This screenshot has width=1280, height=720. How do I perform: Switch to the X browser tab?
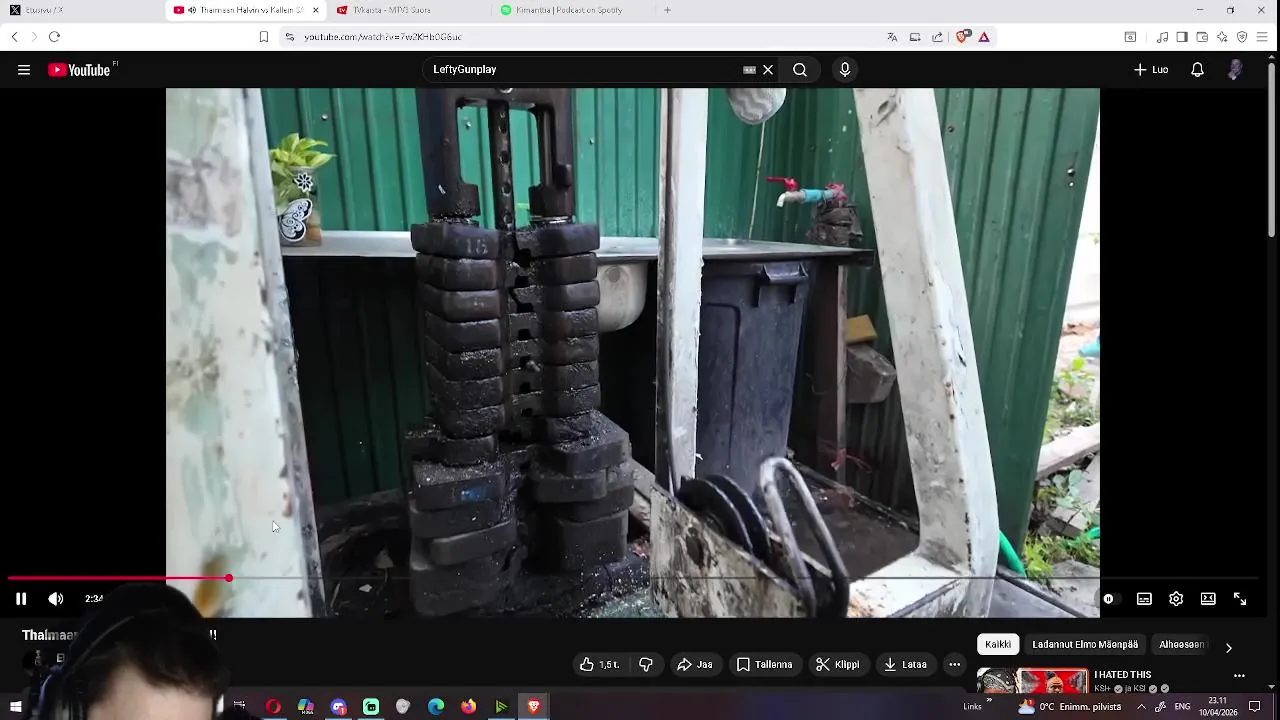click(x=80, y=10)
